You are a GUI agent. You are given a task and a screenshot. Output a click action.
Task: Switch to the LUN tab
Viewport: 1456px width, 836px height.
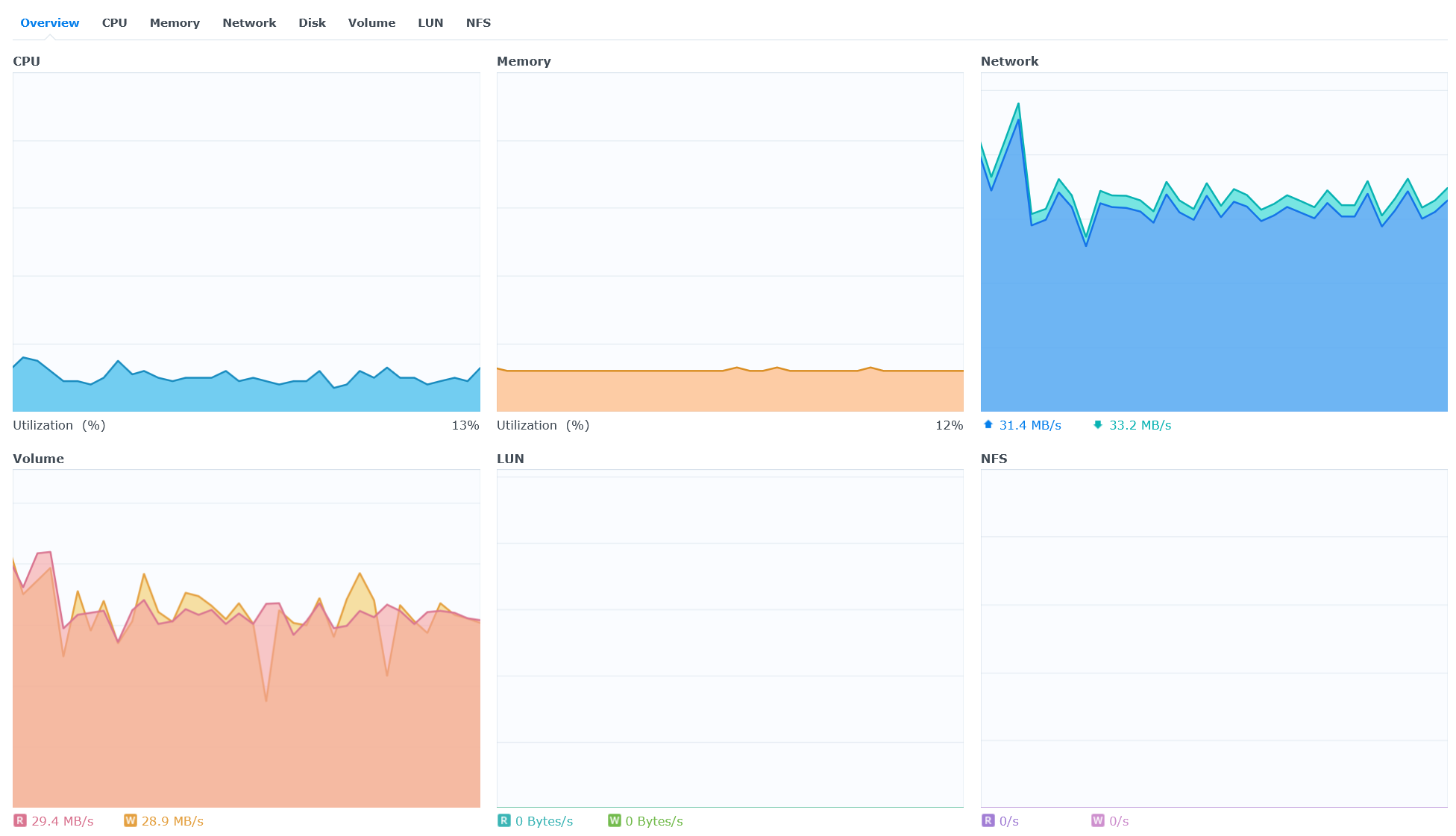(x=430, y=22)
